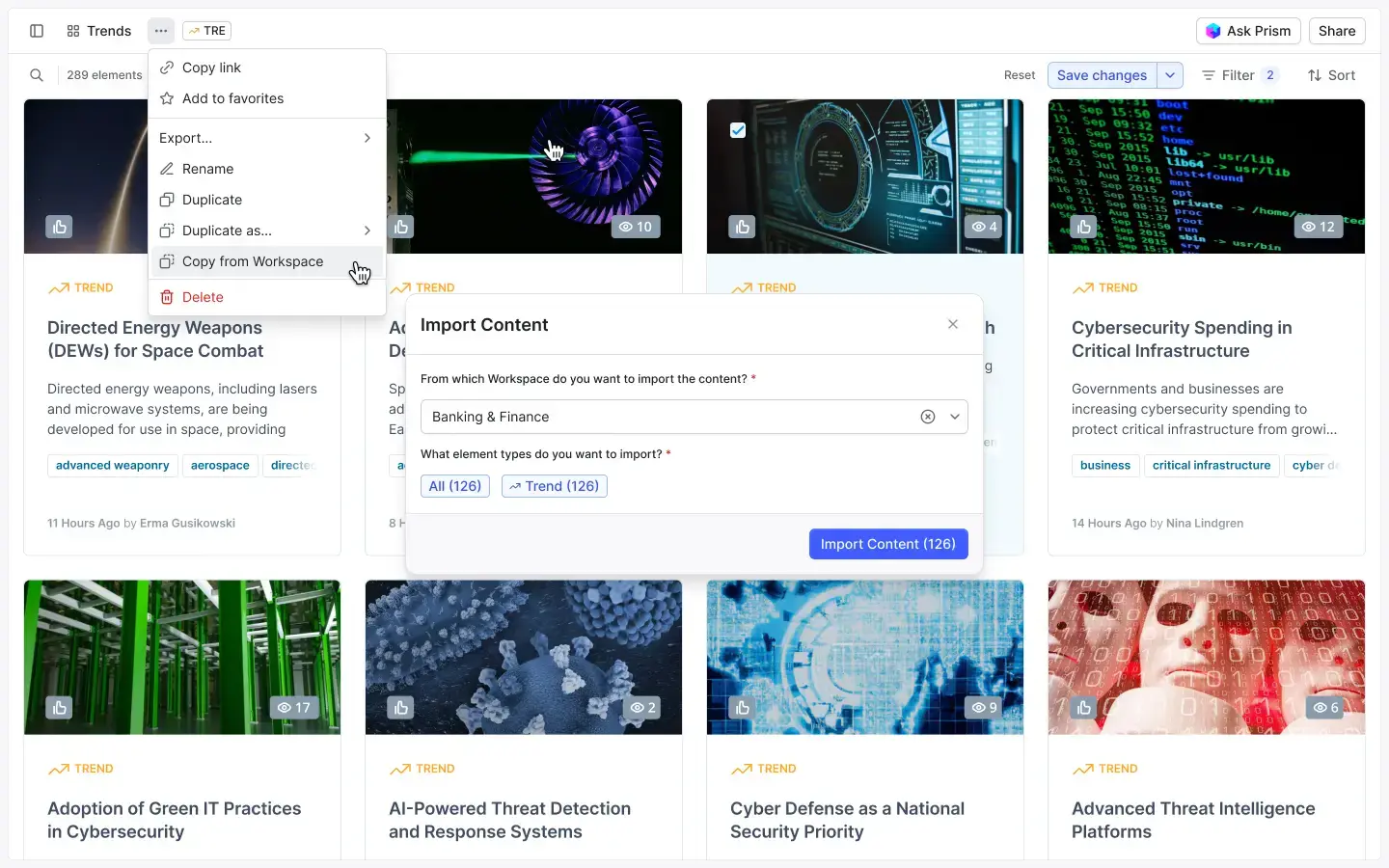Click the Sort arrows icon

point(1315,75)
